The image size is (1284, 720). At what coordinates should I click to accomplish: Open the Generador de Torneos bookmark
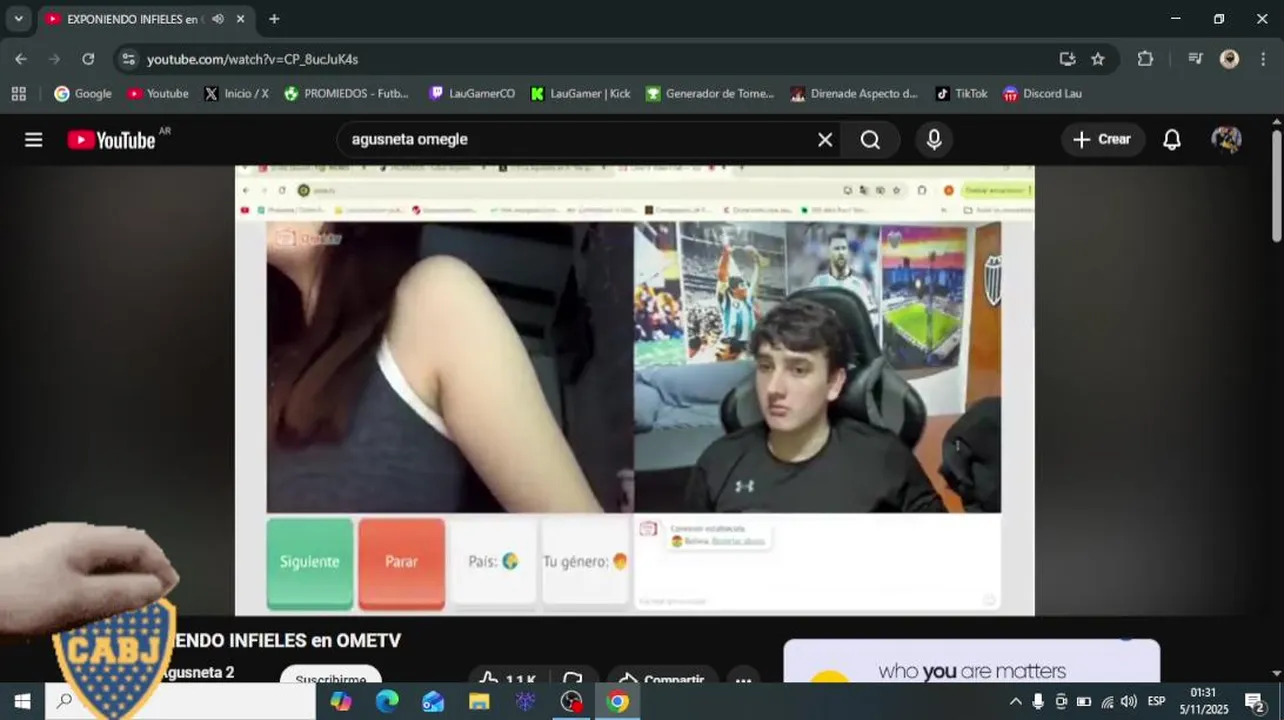(x=710, y=93)
